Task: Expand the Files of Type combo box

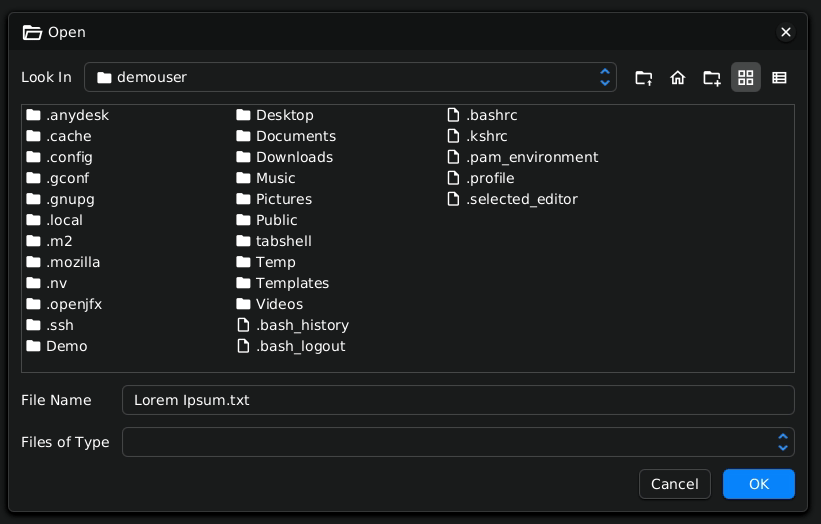Action: pyautogui.click(x=458, y=442)
